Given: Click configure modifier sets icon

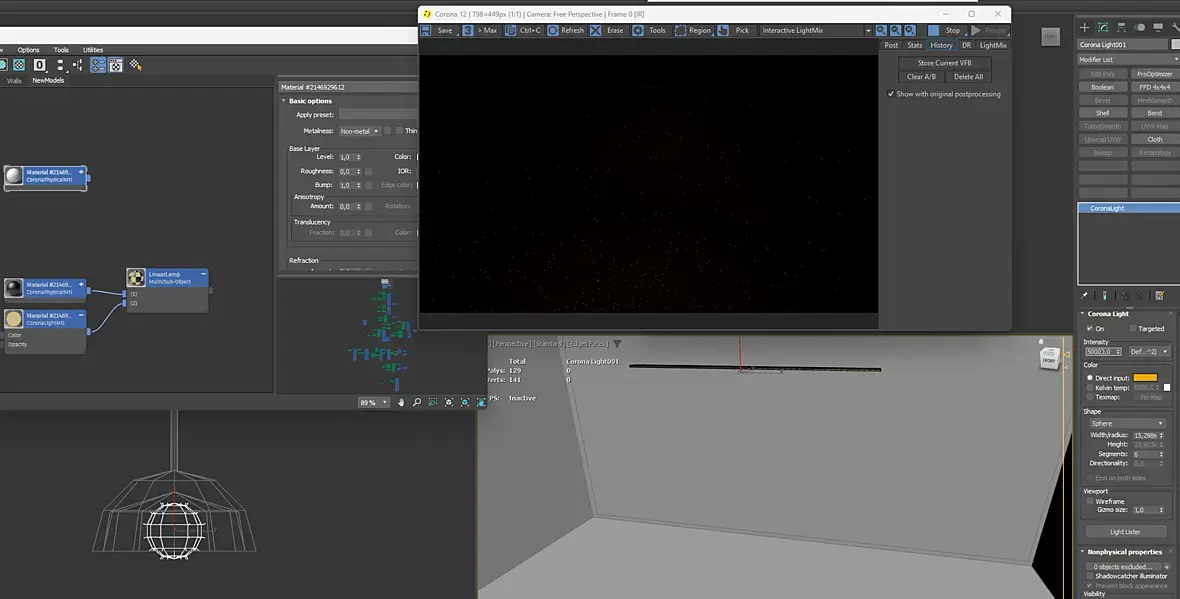Looking at the screenshot, I should (x=1160, y=296).
